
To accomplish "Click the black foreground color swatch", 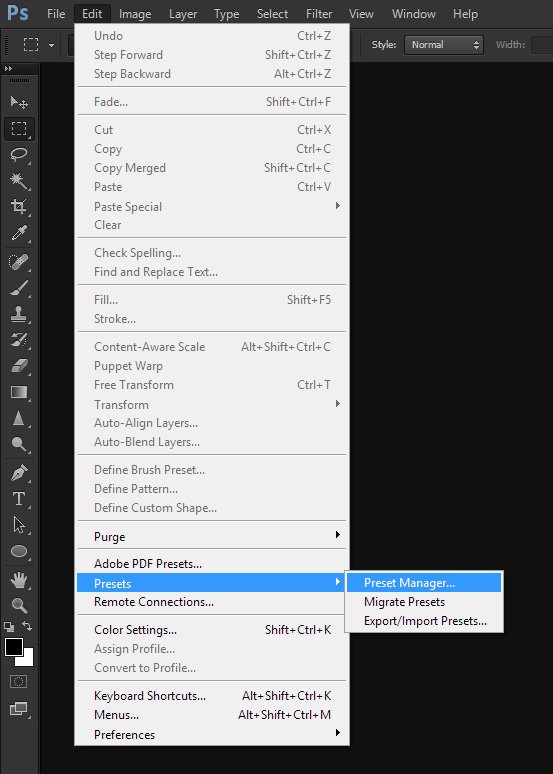I will [x=13, y=647].
